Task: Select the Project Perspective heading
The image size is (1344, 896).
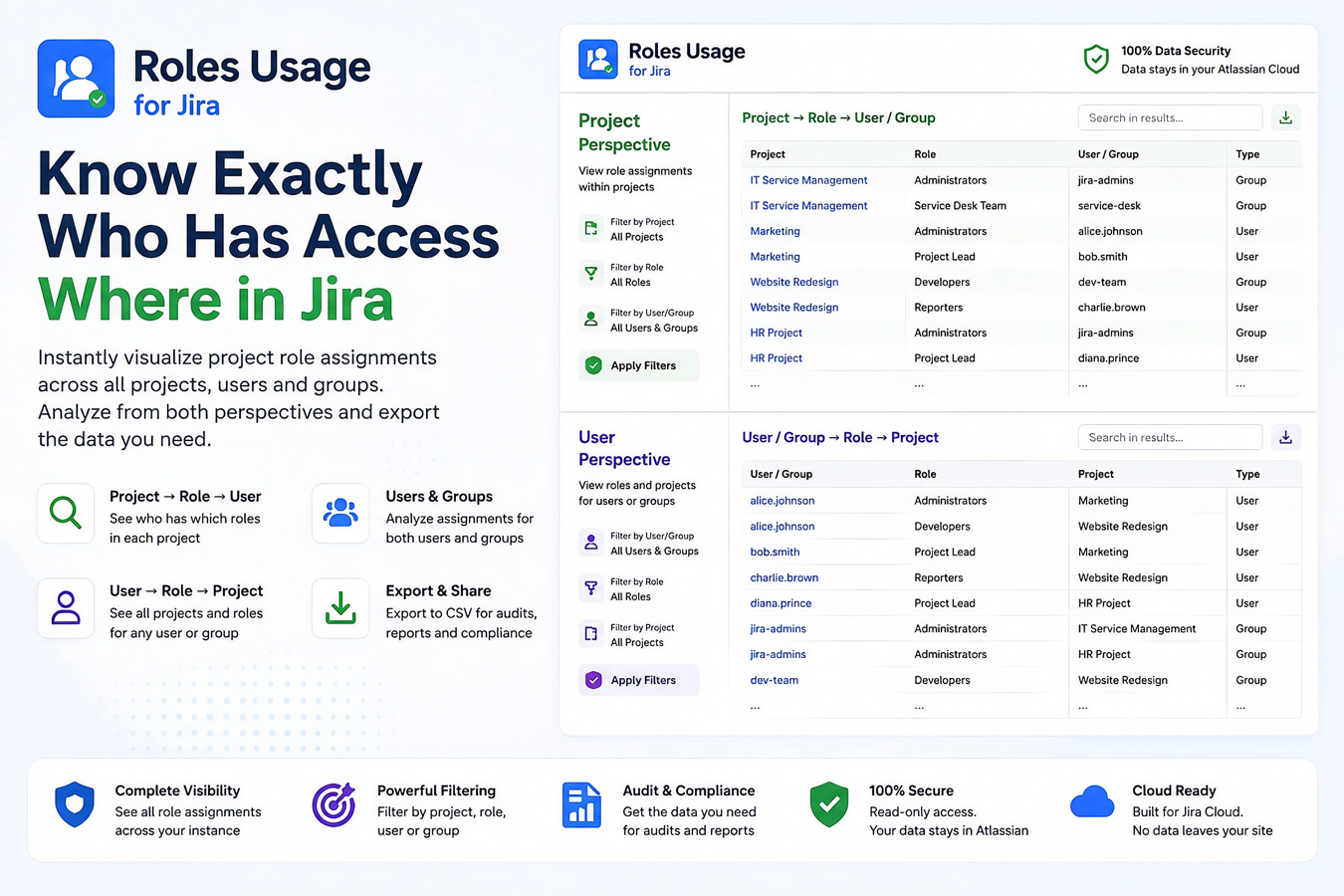Action: pyautogui.click(x=624, y=132)
